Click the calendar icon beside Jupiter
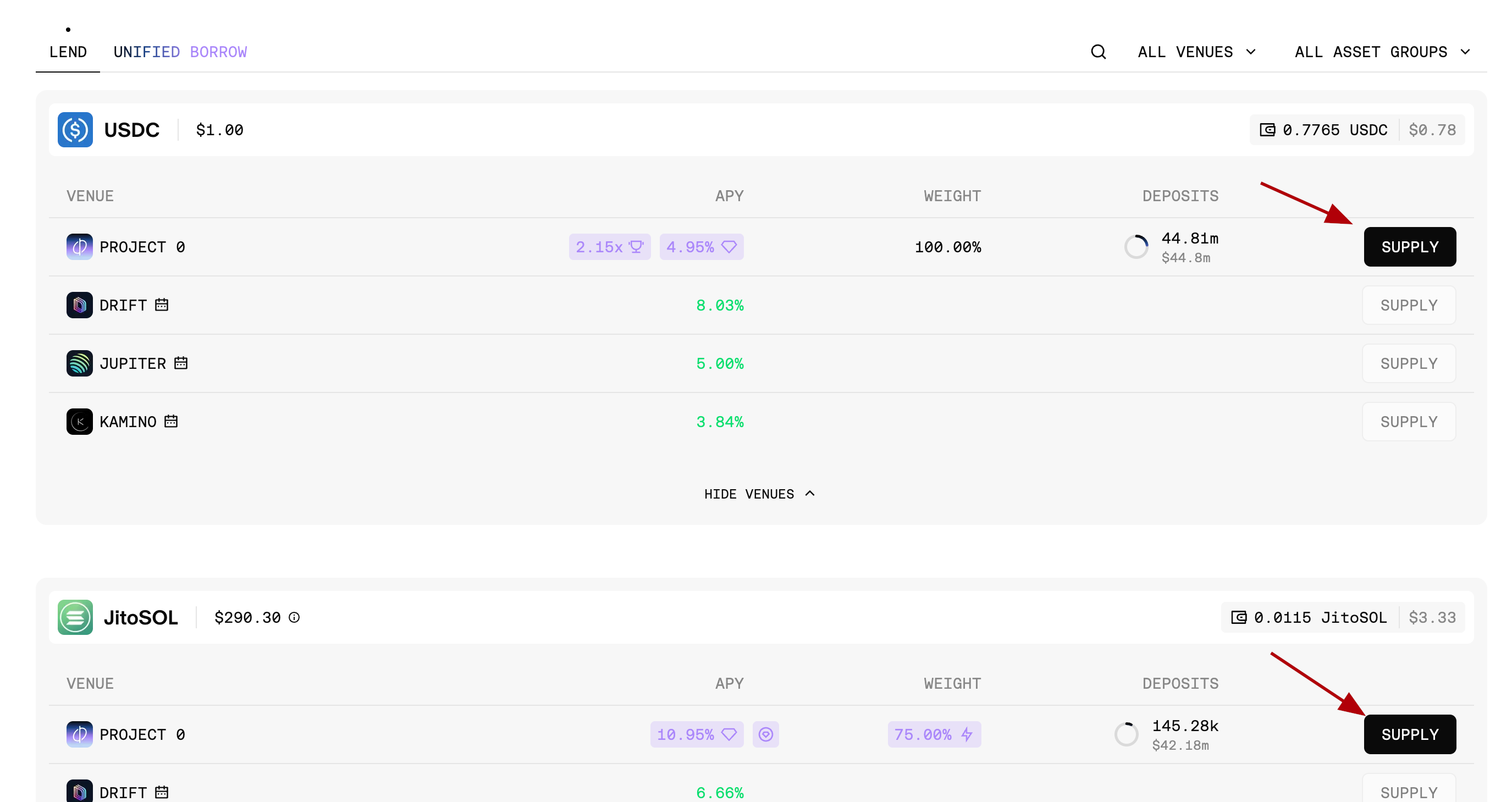Image resolution: width=1512 pixels, height=802 pixels. tap(181, 363)
